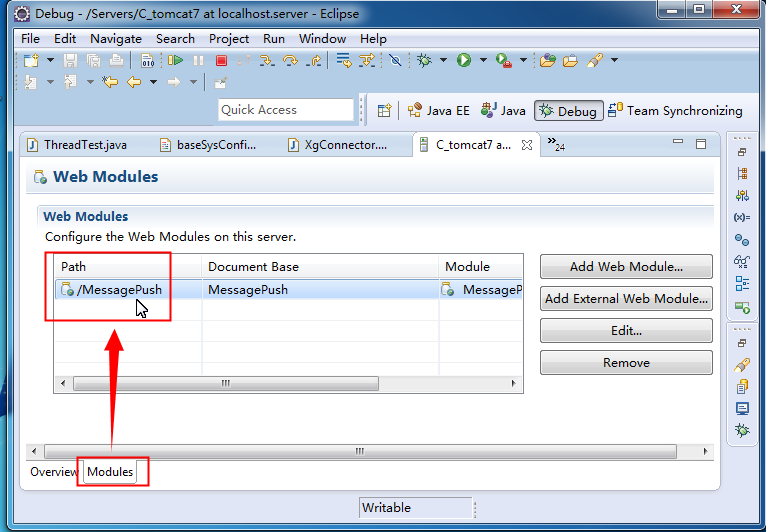The width and height of the screenshot is (766, 532).
Task: Switch to the Modules bottom tab
Action: (x=110, y=472)
